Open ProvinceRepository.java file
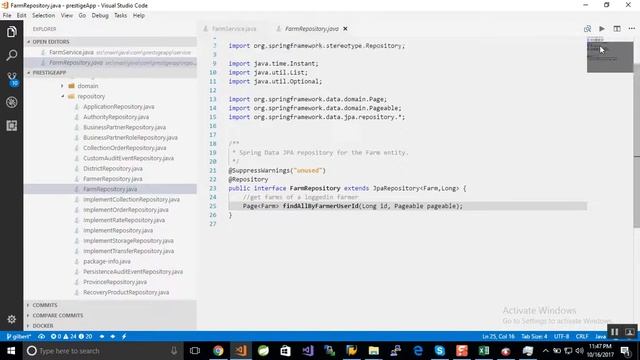This screenshot has width=640, height=360. (x=115, y=282)
